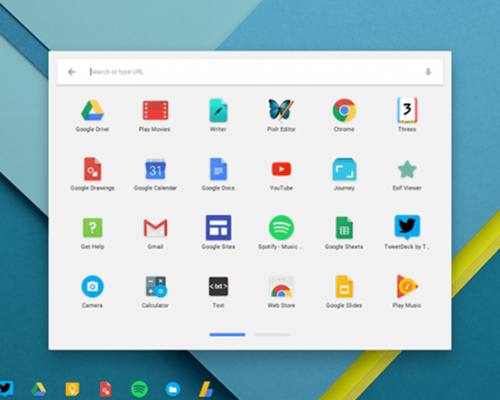
Task: Activate voice search microphone icon
Action: pos(428,72)
